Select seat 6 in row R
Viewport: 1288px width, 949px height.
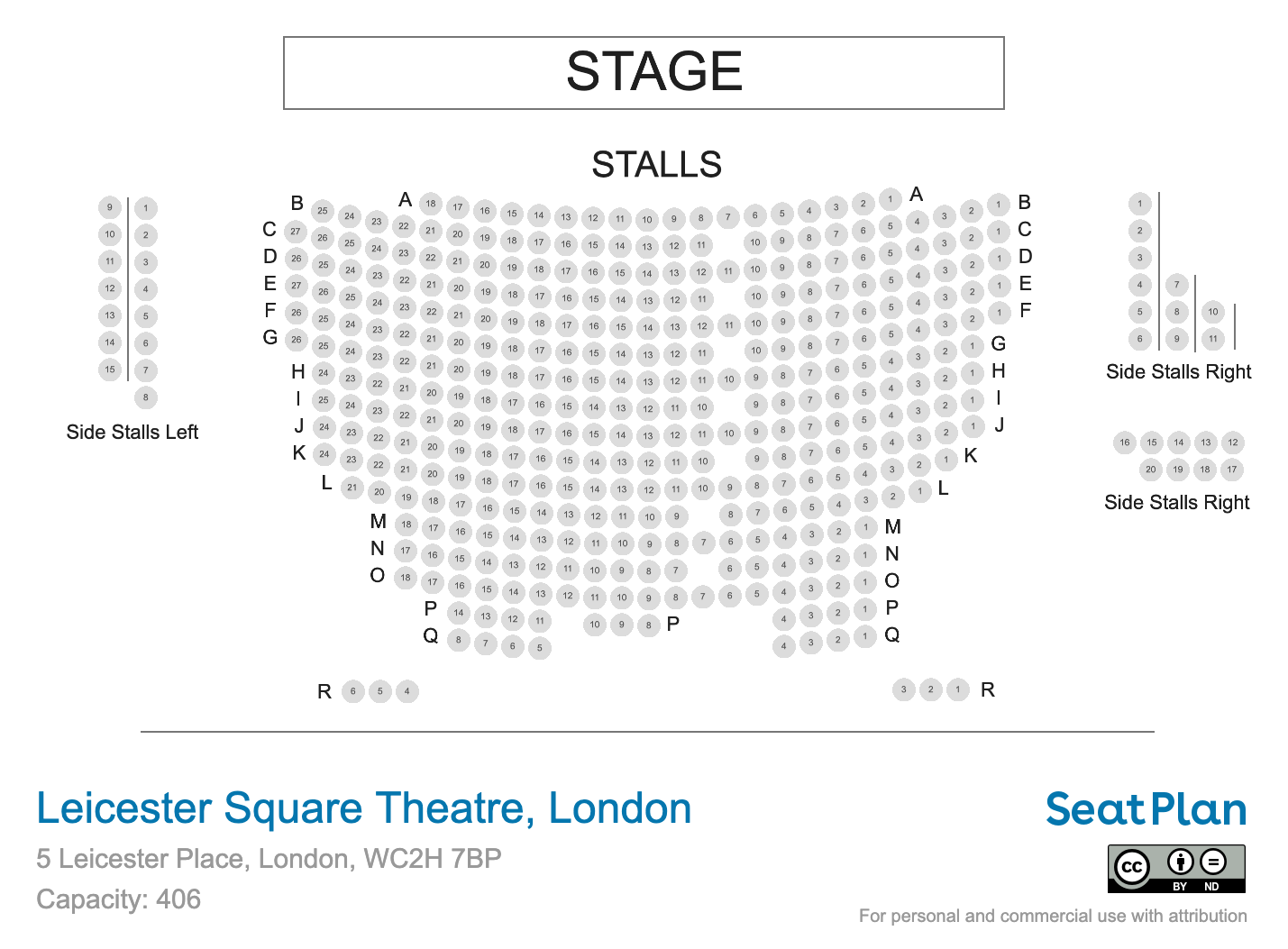353,692
